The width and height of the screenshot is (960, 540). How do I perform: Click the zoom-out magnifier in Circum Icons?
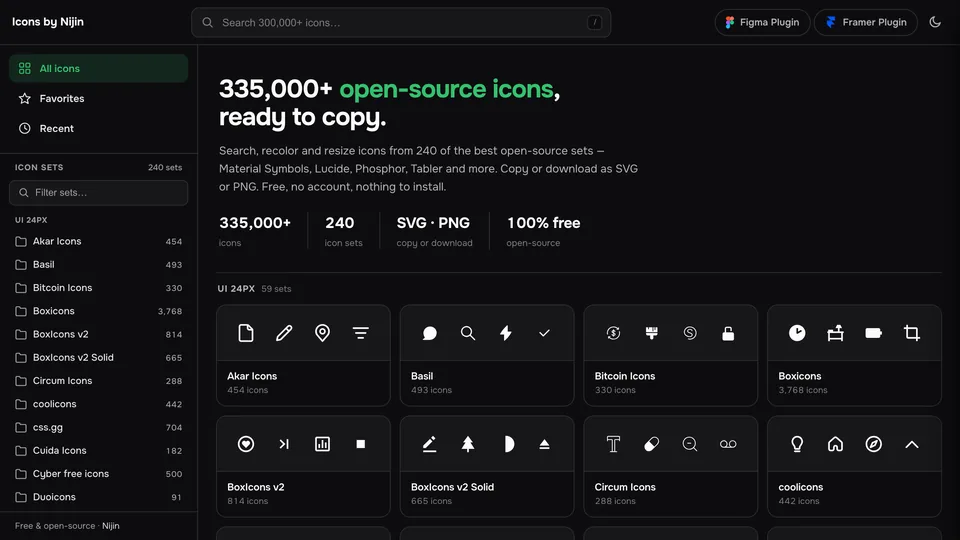point(690,444)
